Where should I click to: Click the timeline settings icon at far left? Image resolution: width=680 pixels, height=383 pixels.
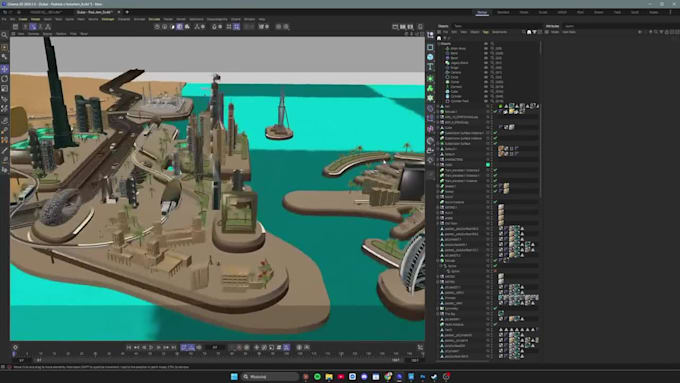15,347
